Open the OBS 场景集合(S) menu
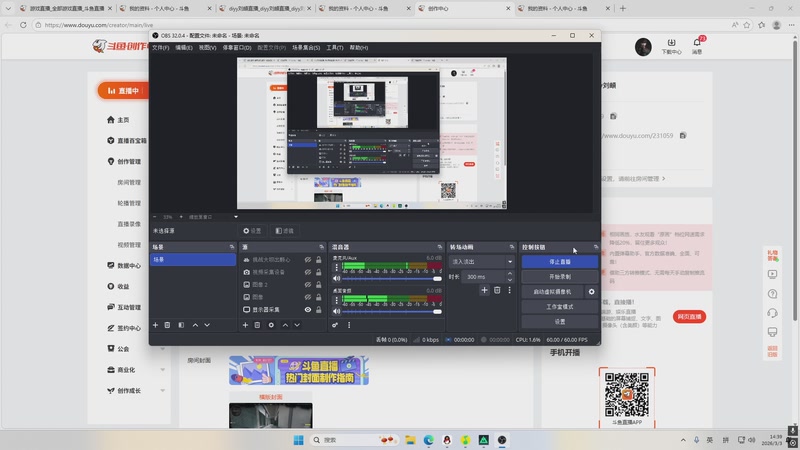This screenshot has width=800, height=450. pos(306,47)
